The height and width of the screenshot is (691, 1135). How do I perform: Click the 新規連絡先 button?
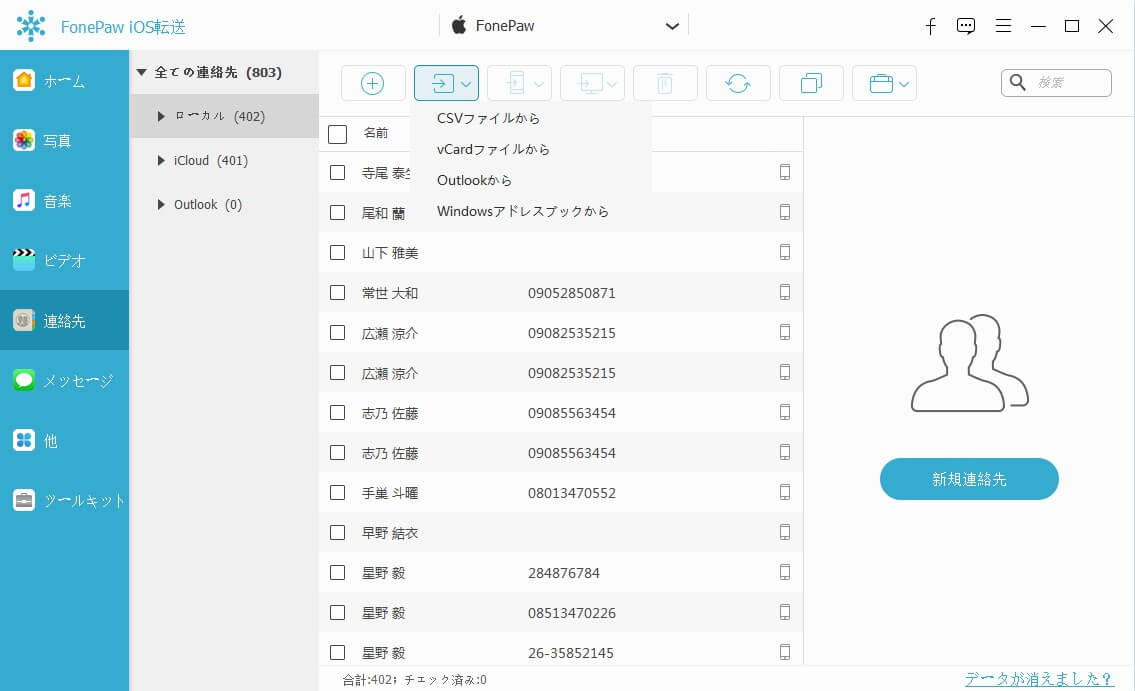pyautogui.click(x=969, y=478)
